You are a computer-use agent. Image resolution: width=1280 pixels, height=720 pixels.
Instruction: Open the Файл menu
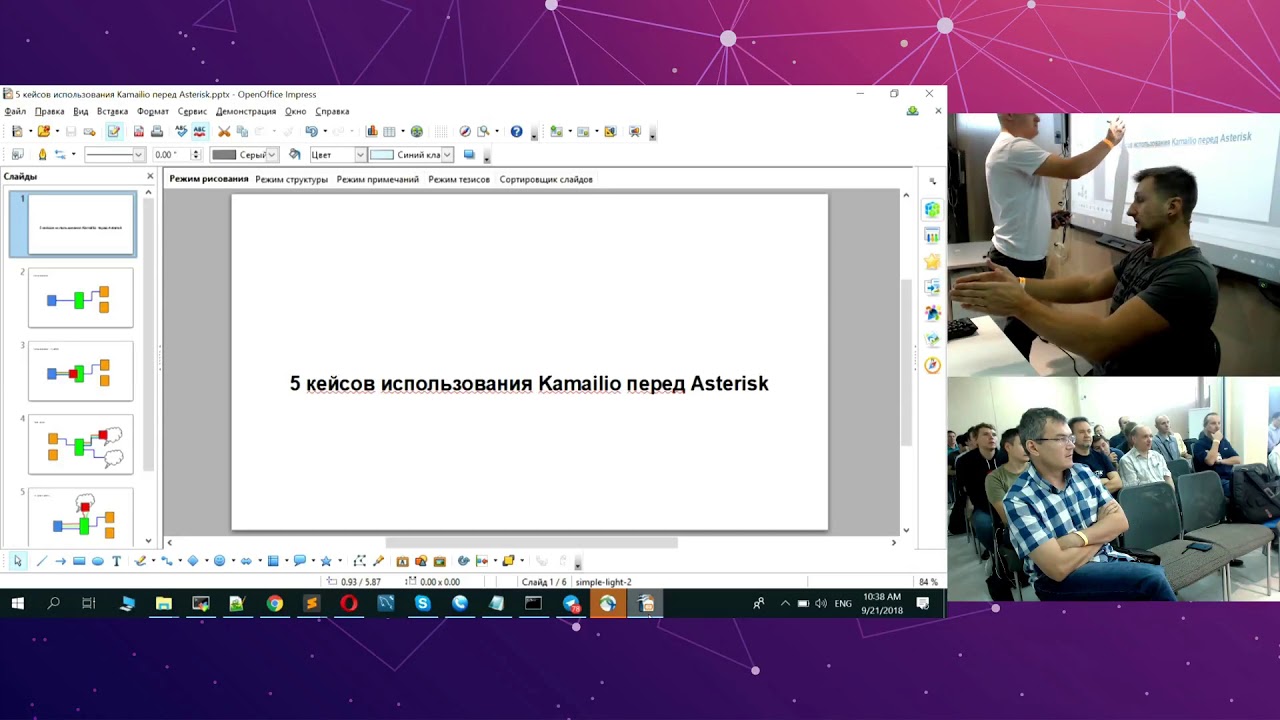click(15, 111)
